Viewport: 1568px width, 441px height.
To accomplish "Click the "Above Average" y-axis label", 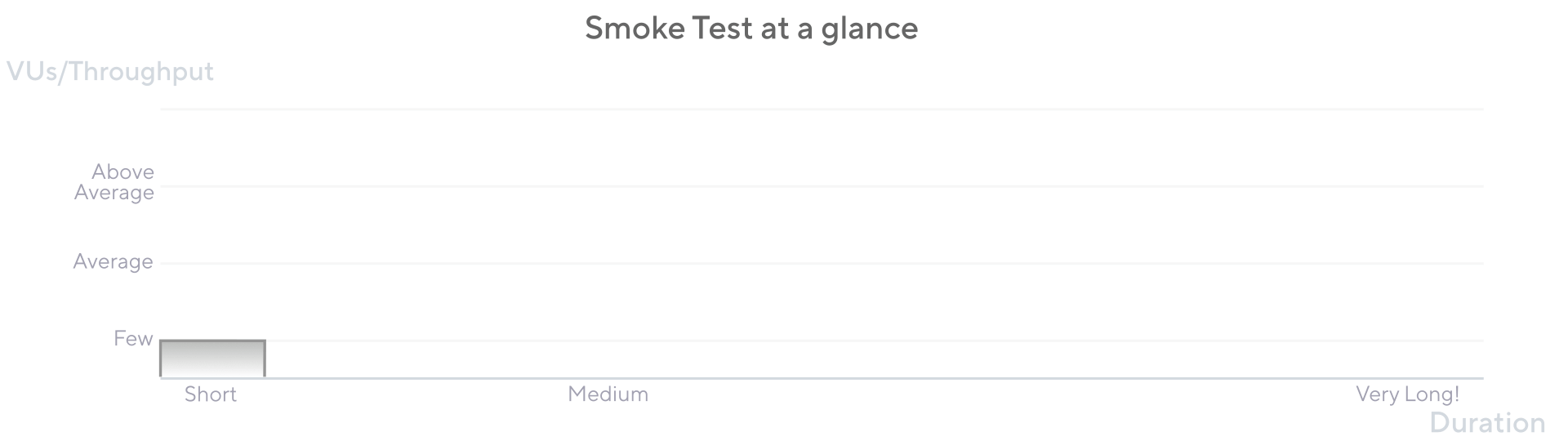I will pyautogui.click(x=115, y=182).
